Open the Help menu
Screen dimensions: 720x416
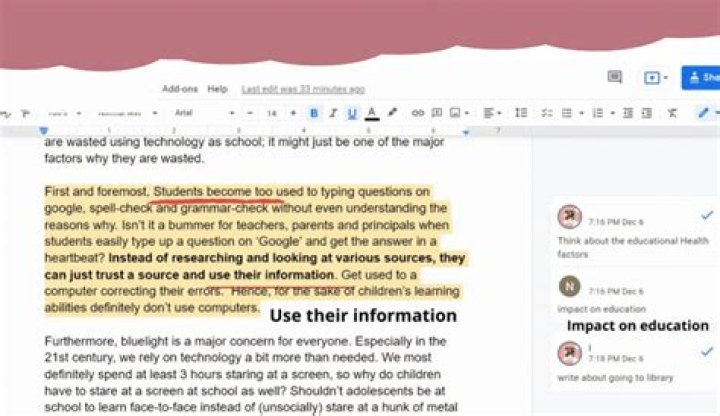coord(217,89)
